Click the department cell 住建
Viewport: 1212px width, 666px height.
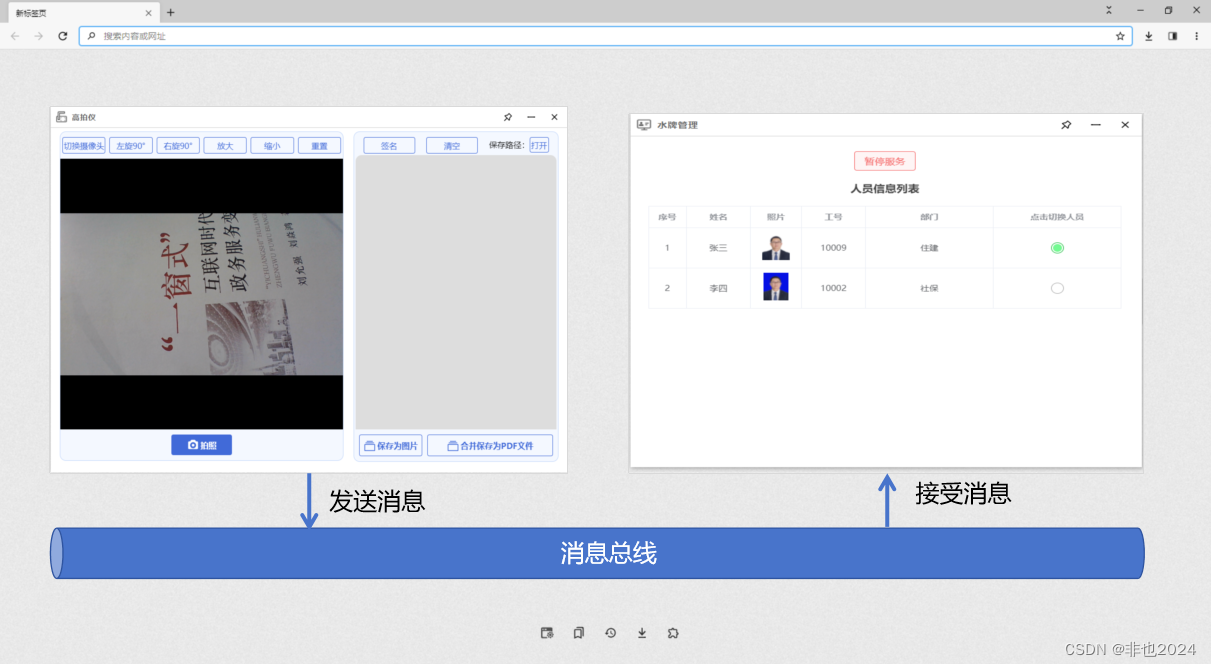point(929,248)
